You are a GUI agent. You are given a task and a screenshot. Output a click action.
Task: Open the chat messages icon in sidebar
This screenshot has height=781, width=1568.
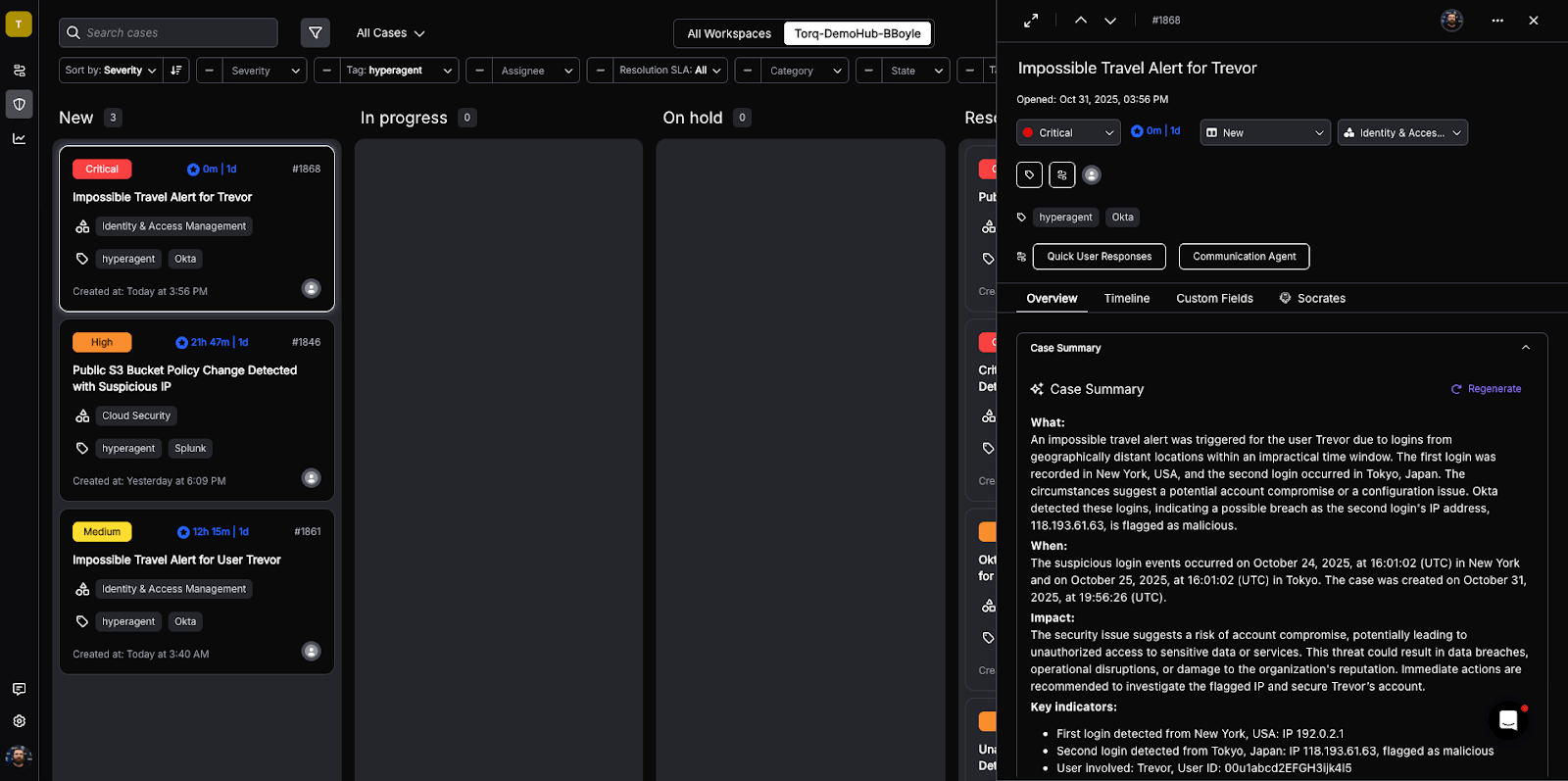pos(19,689)
